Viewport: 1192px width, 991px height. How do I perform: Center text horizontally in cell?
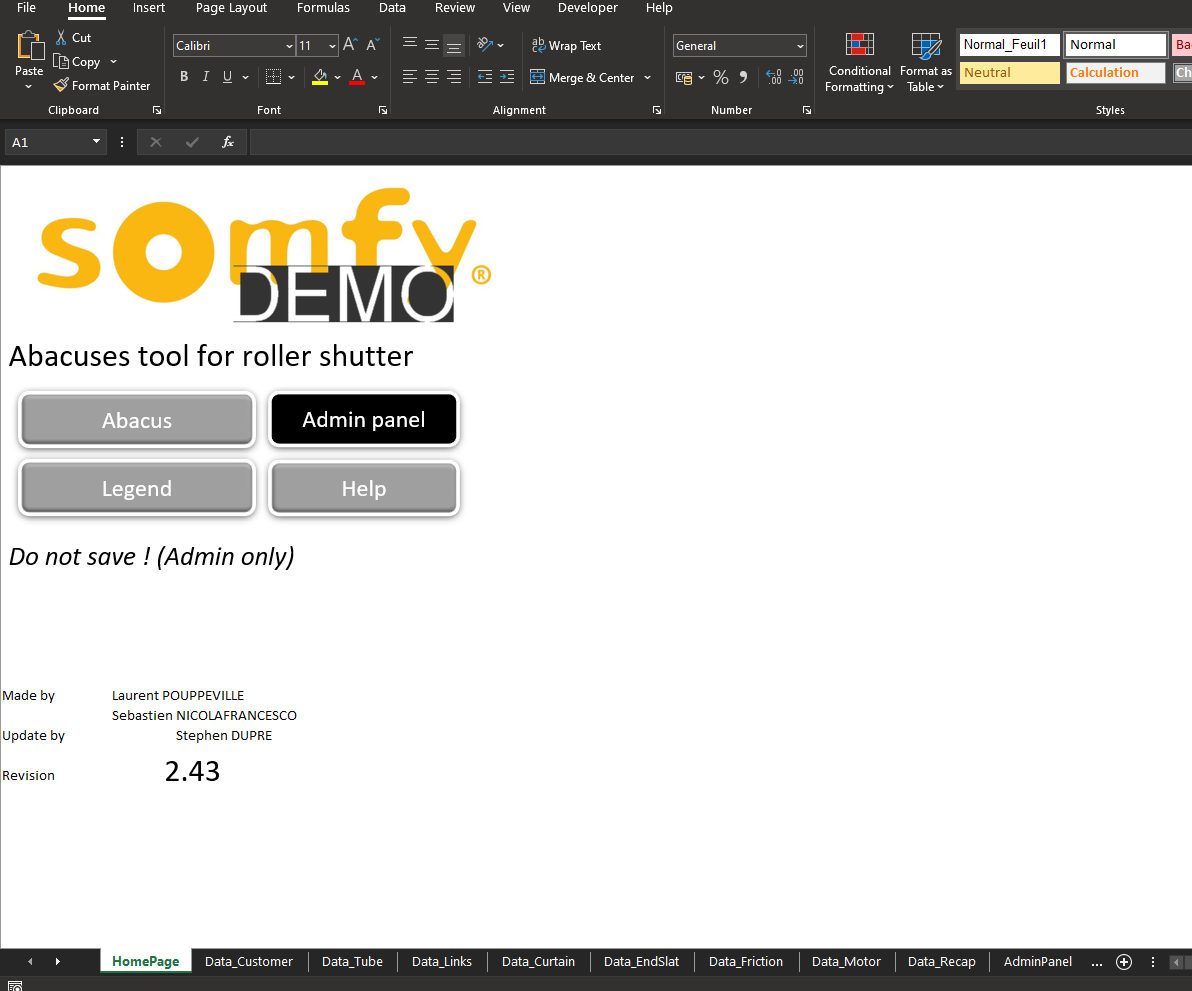point(432,77)
